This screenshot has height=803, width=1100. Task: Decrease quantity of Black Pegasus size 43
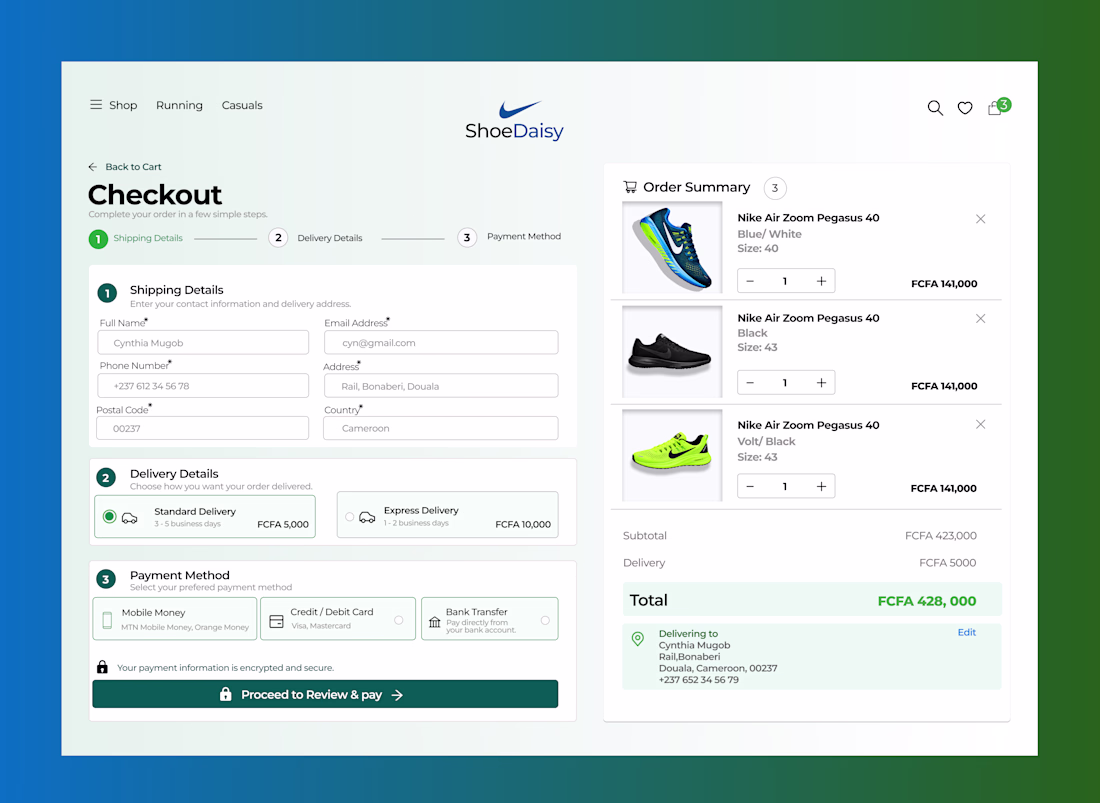pos(750,383)
